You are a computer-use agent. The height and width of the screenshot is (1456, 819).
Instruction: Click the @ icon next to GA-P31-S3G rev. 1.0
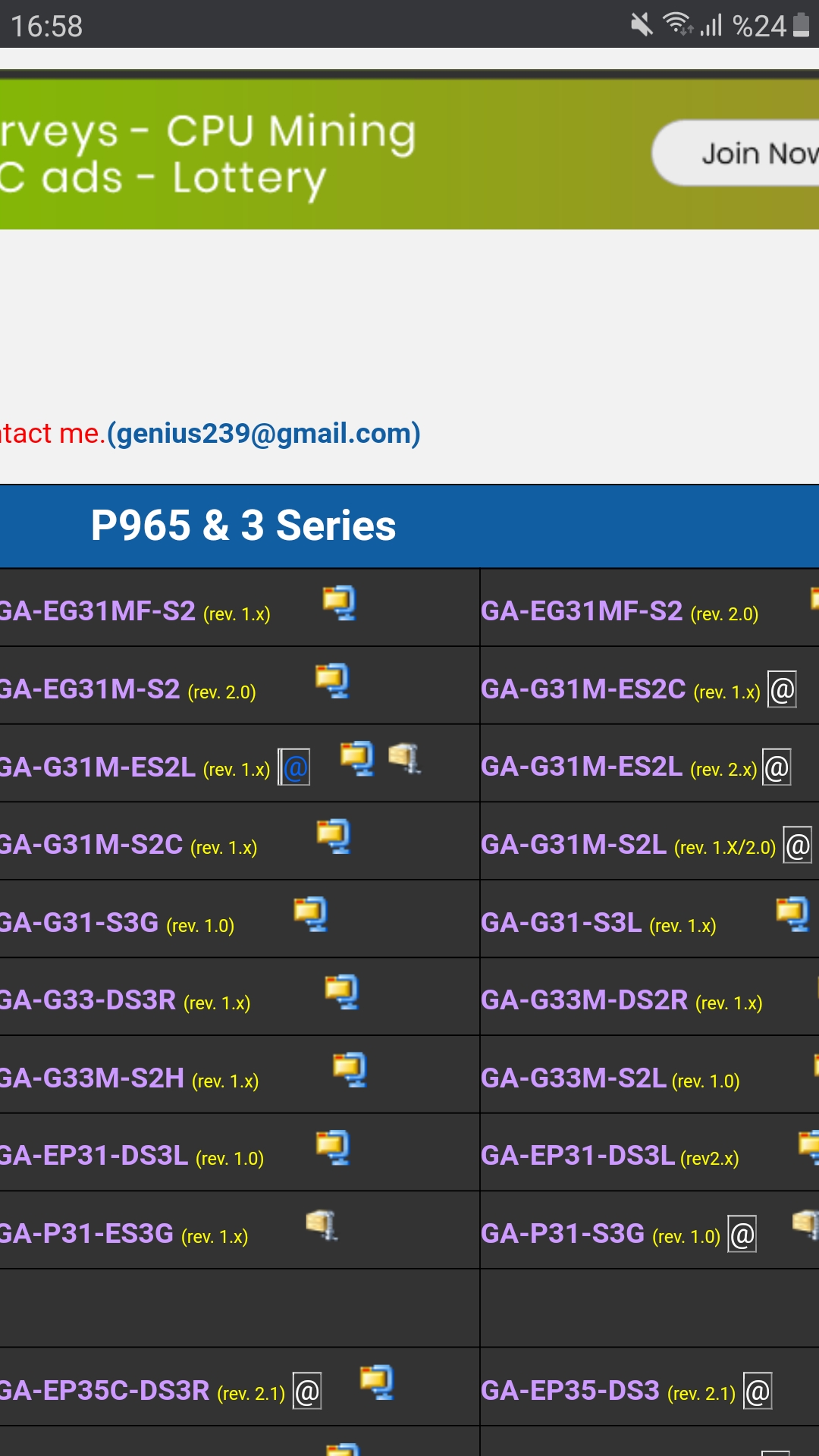742,1235
